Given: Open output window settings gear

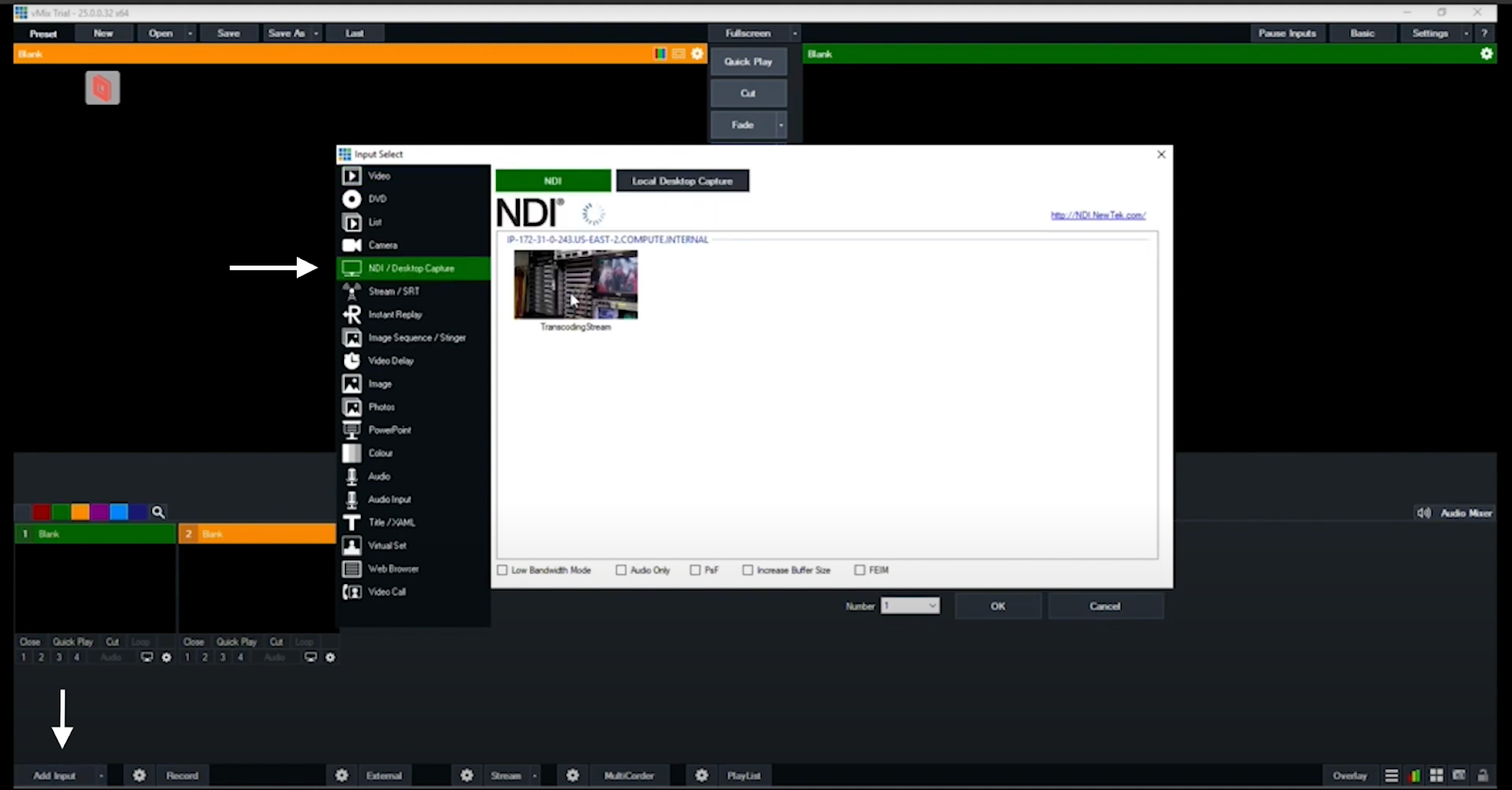Looking at the screenshot, I should (1486, 54).
